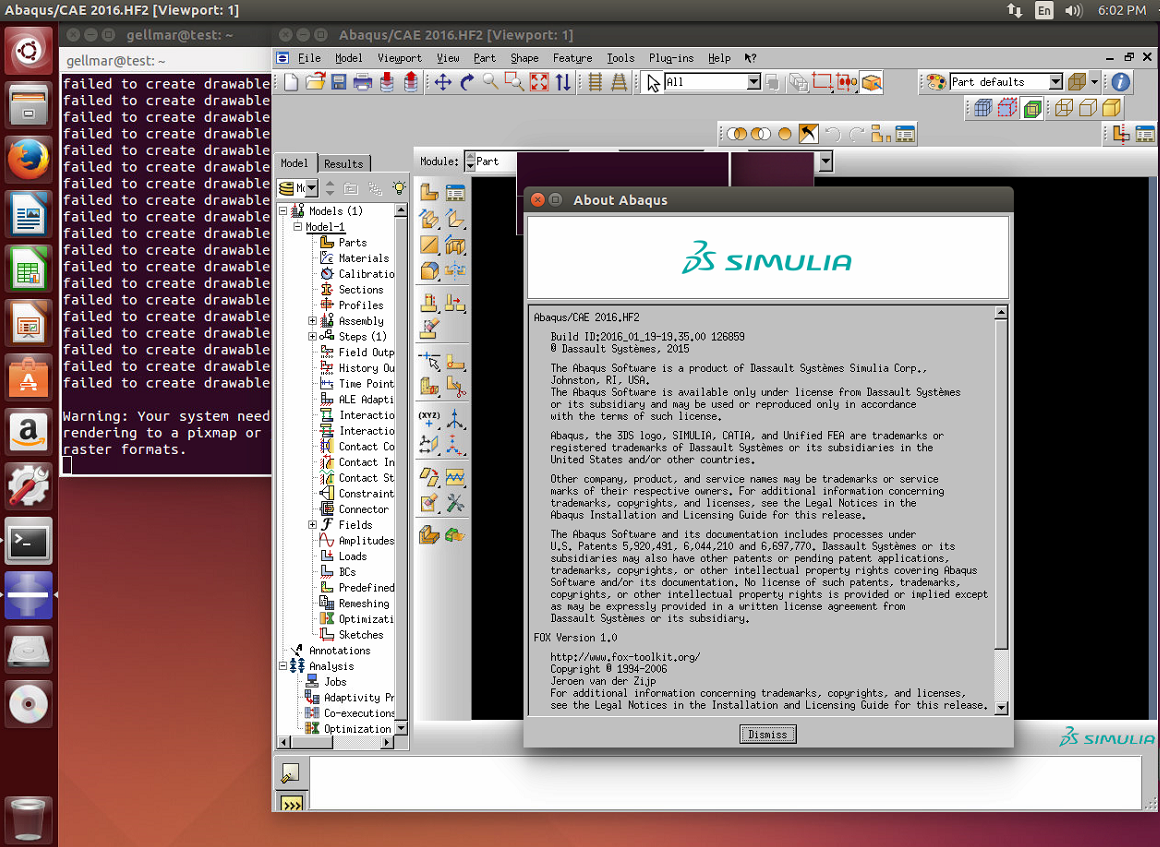Click the Open folder toolbar icon
1160x847 pixels.
(x=315, y=82)
